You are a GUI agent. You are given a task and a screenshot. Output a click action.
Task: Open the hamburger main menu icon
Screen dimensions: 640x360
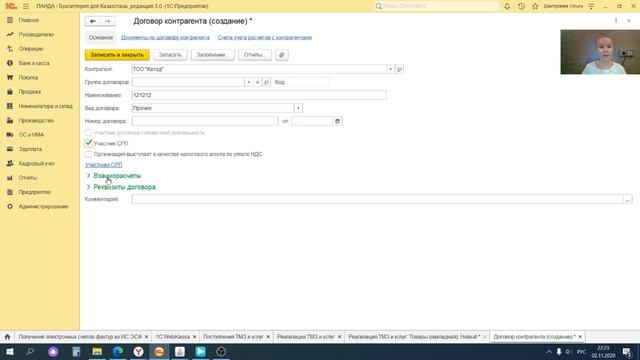[26, 6]
